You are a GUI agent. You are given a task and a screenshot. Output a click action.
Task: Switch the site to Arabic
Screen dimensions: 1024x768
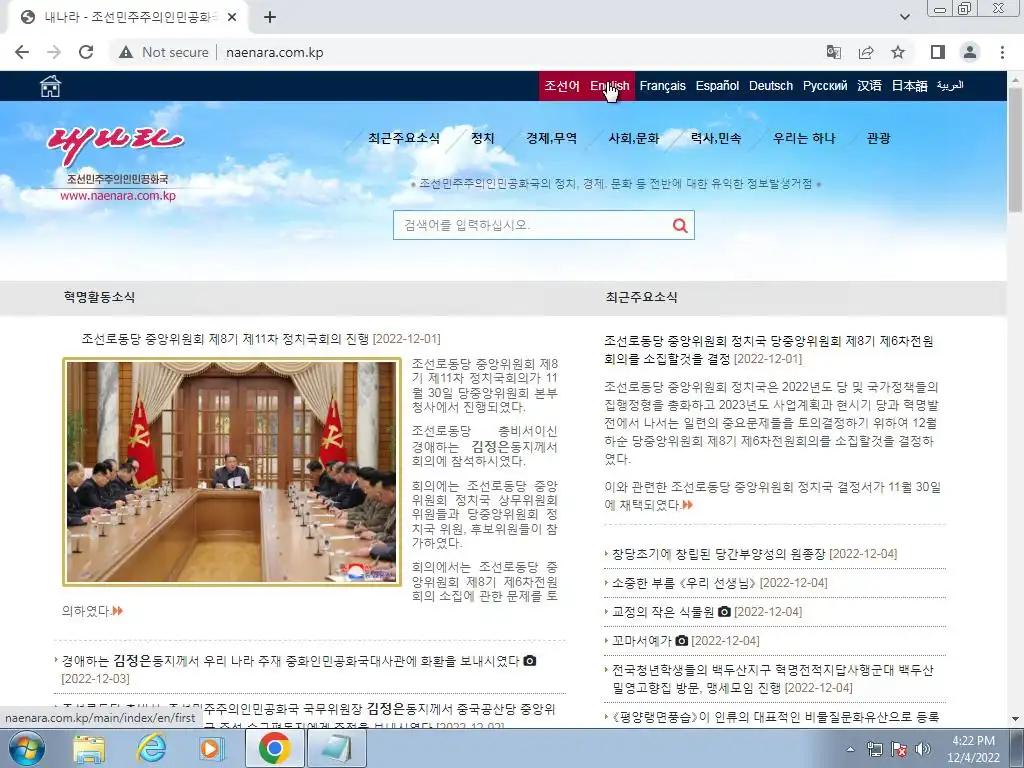950,86
